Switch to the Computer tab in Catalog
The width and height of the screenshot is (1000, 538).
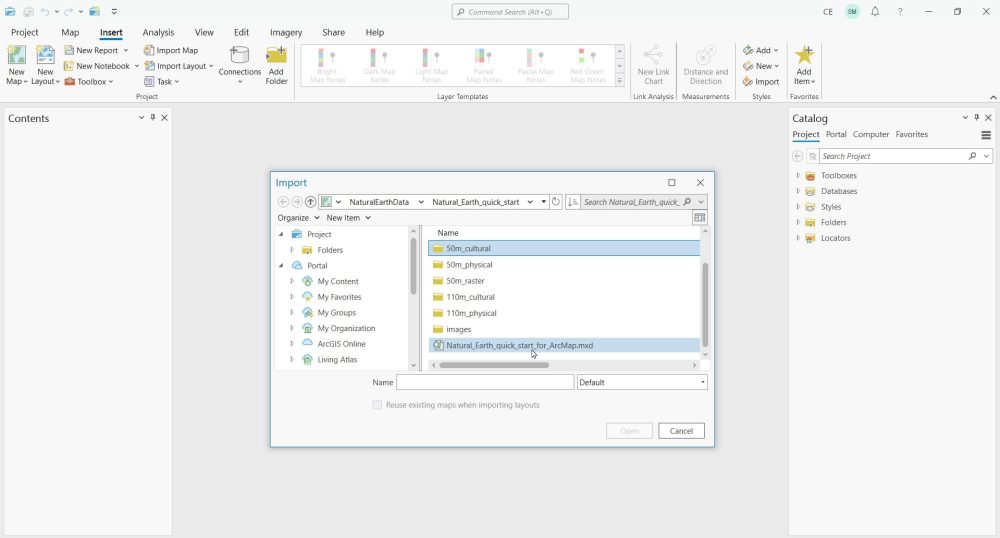871,134
